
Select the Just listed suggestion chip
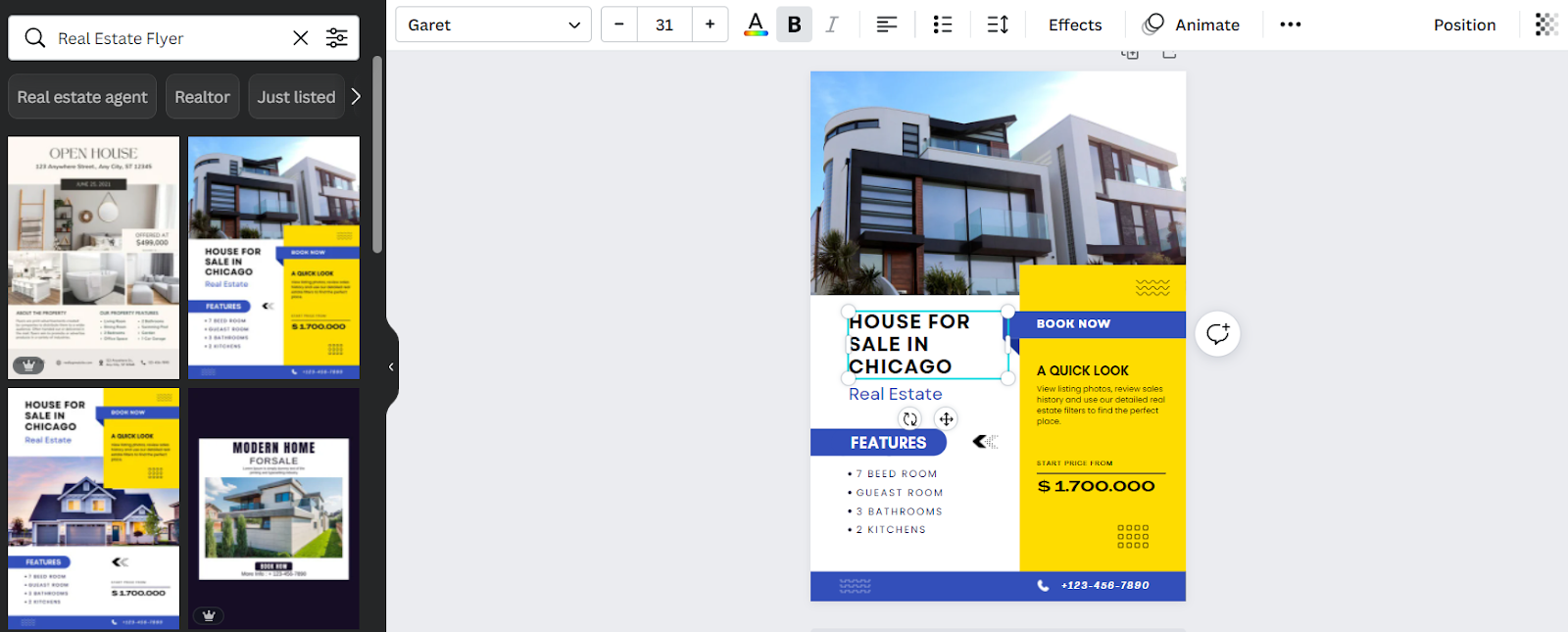click(296, 97)
